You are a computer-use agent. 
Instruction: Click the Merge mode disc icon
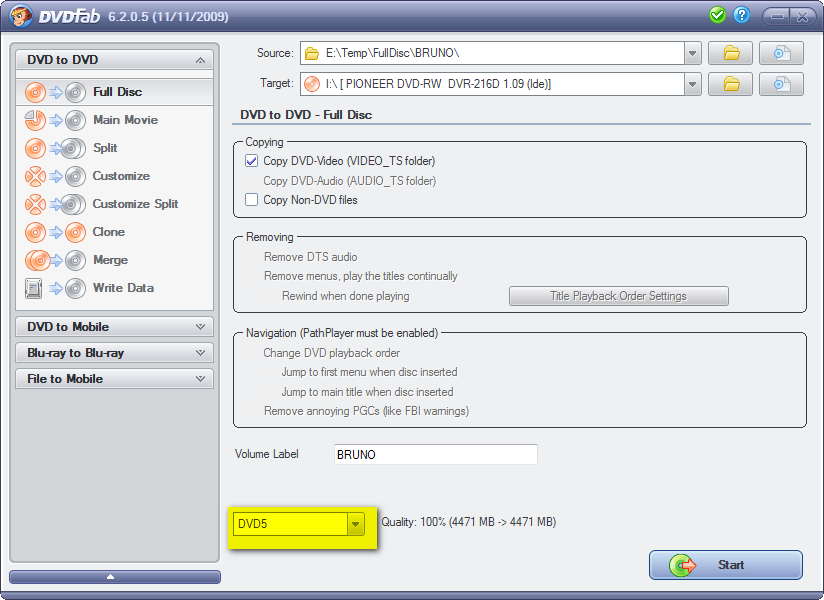55,260
